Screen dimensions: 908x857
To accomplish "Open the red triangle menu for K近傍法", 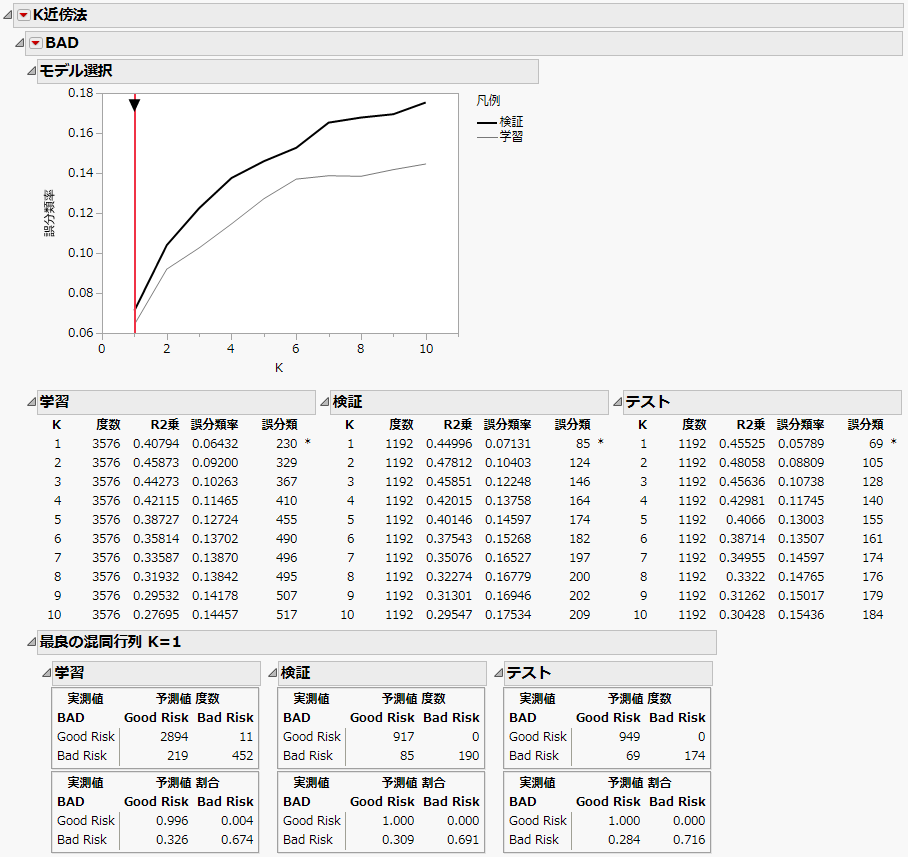I will 24,16.
